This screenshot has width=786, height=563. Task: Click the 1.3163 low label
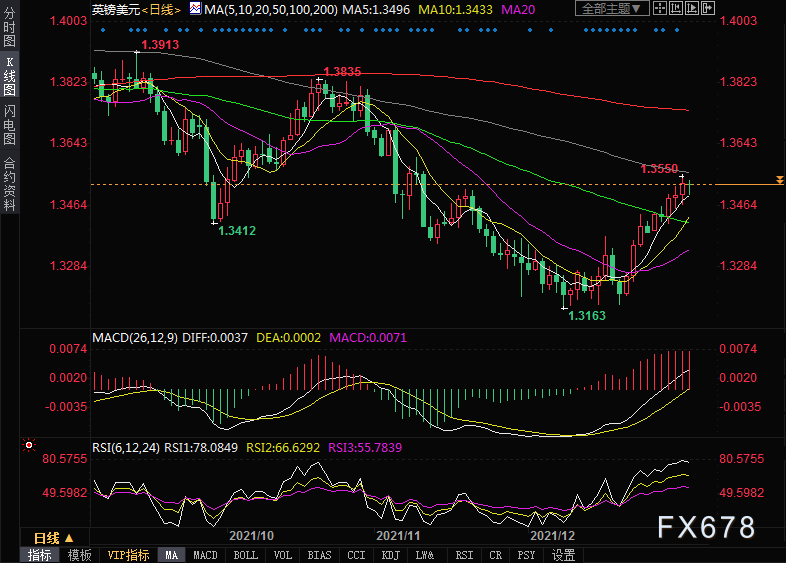[587, 315]
